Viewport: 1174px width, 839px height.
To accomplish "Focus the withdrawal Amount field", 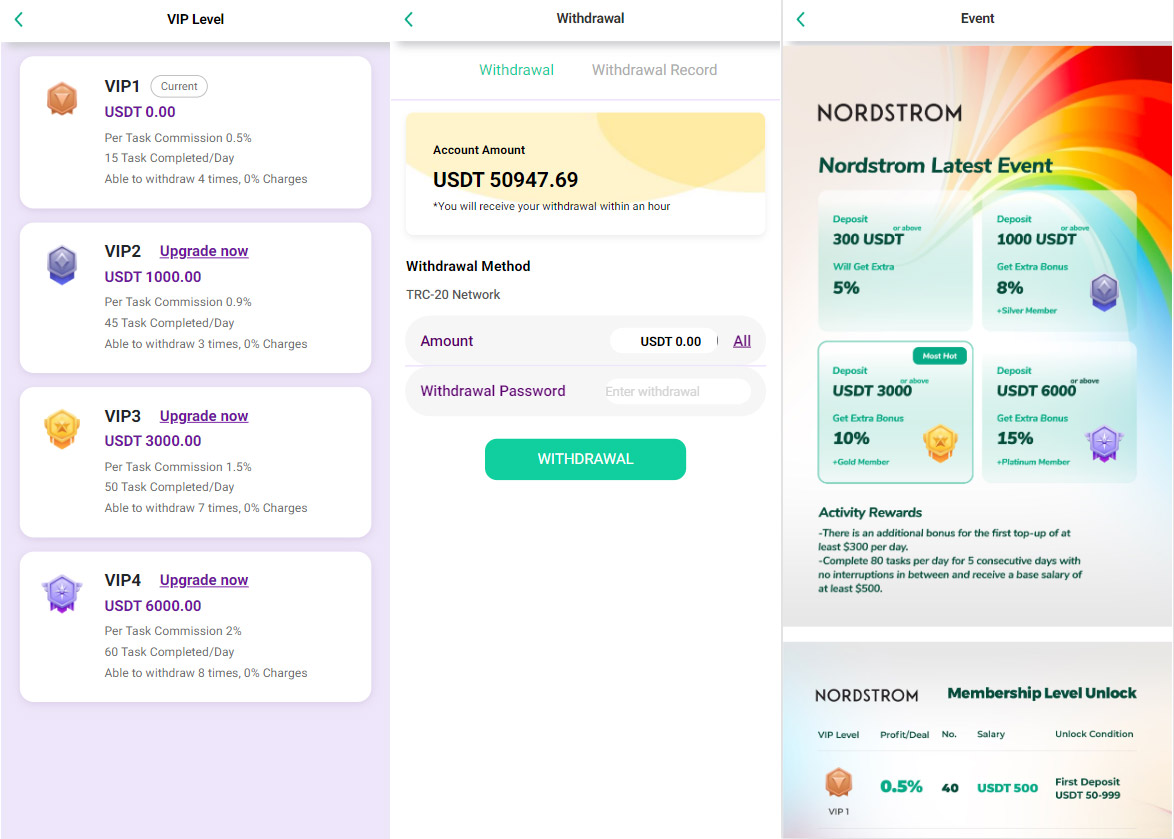I will point(664,341).
